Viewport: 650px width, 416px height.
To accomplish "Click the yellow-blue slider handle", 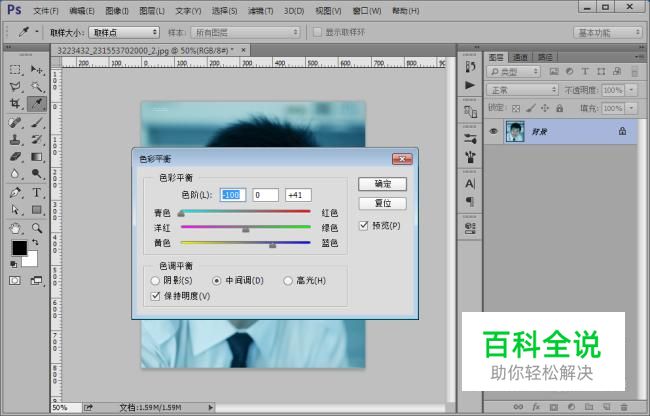I will click(272, 245).
